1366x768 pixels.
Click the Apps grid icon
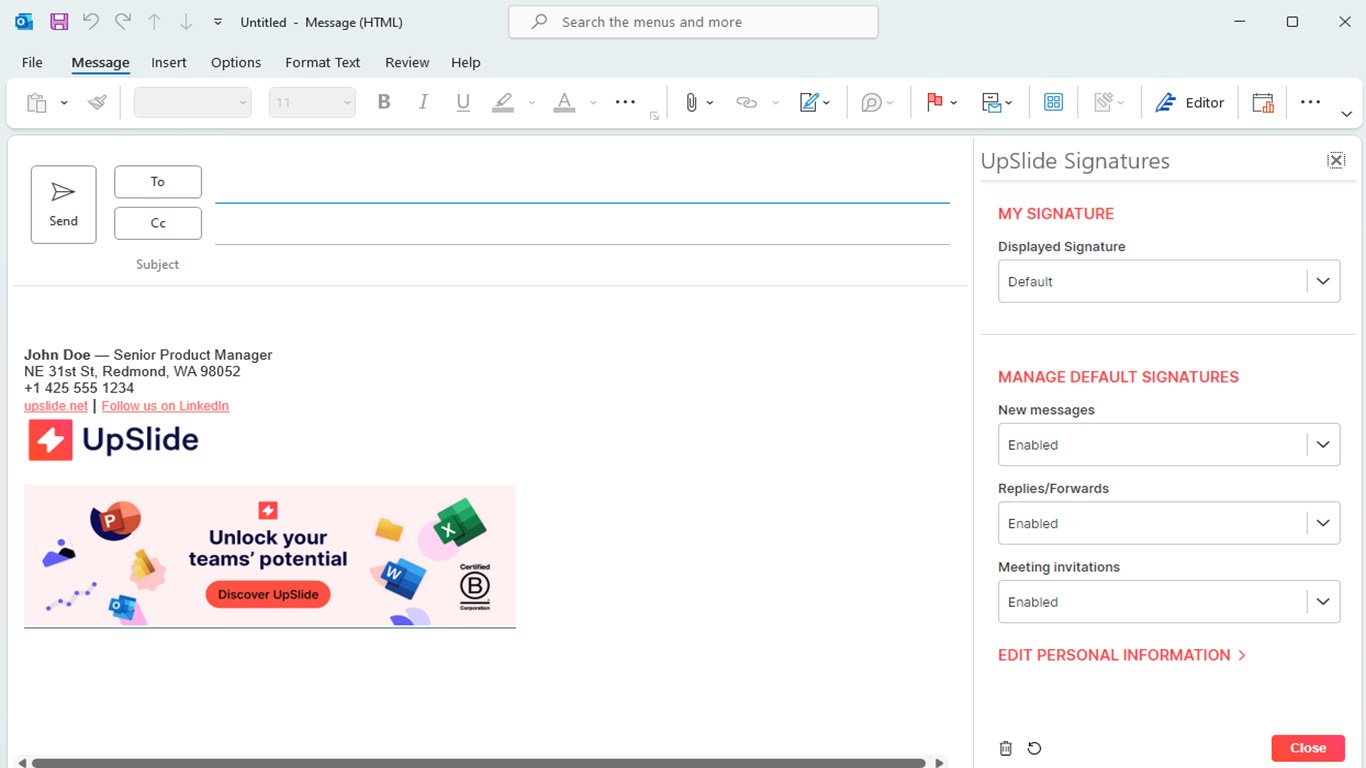pyautogui.click(x=1053, y=102)
